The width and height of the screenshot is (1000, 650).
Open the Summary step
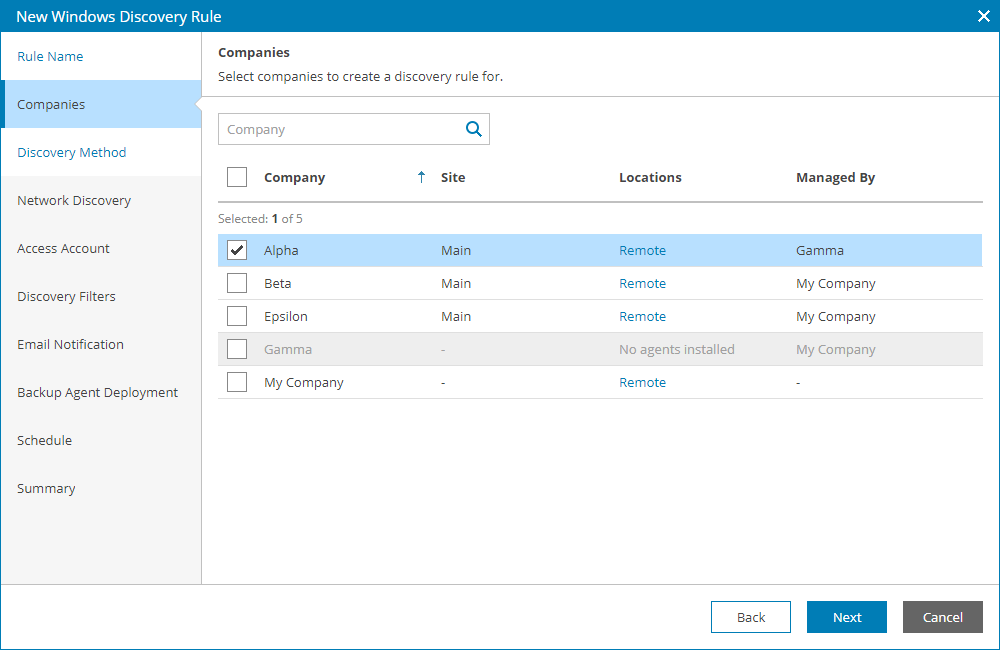click(101, 488)
